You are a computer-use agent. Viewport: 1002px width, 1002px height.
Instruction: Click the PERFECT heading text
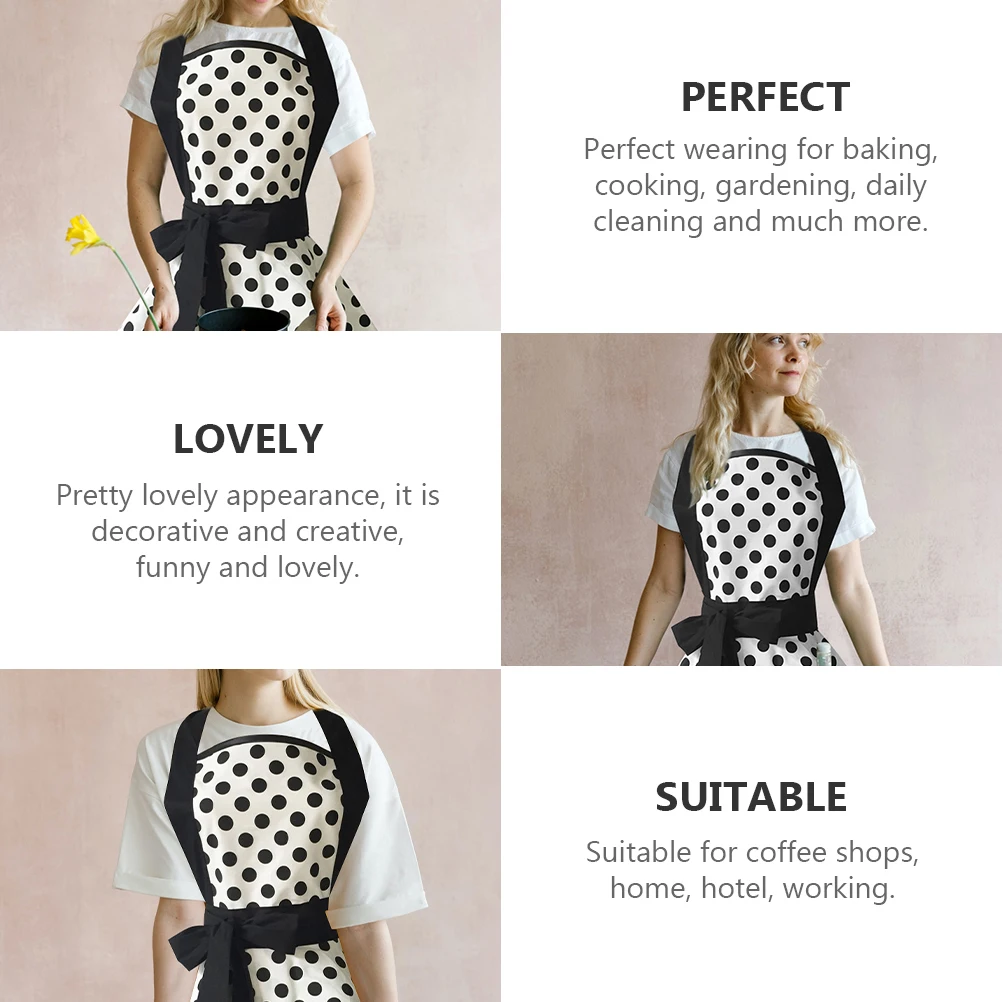(765, 97)
